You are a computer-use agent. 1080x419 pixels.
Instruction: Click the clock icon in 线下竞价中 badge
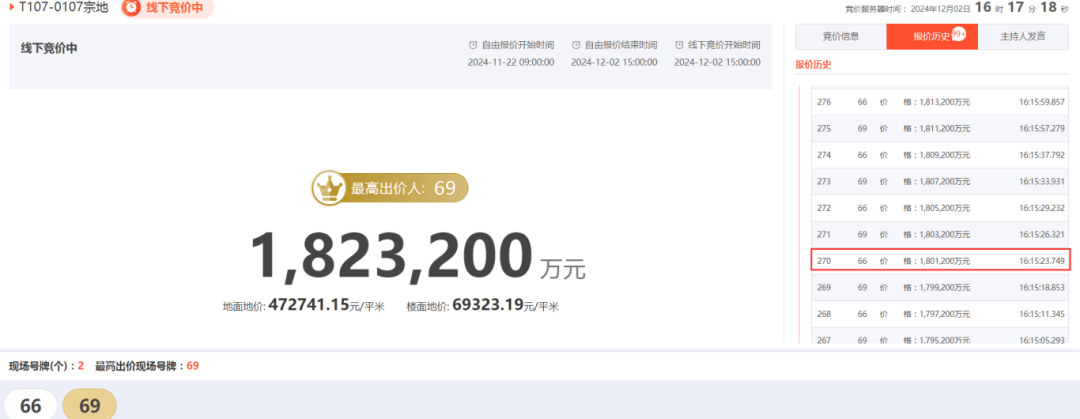[x=133, y=8]
